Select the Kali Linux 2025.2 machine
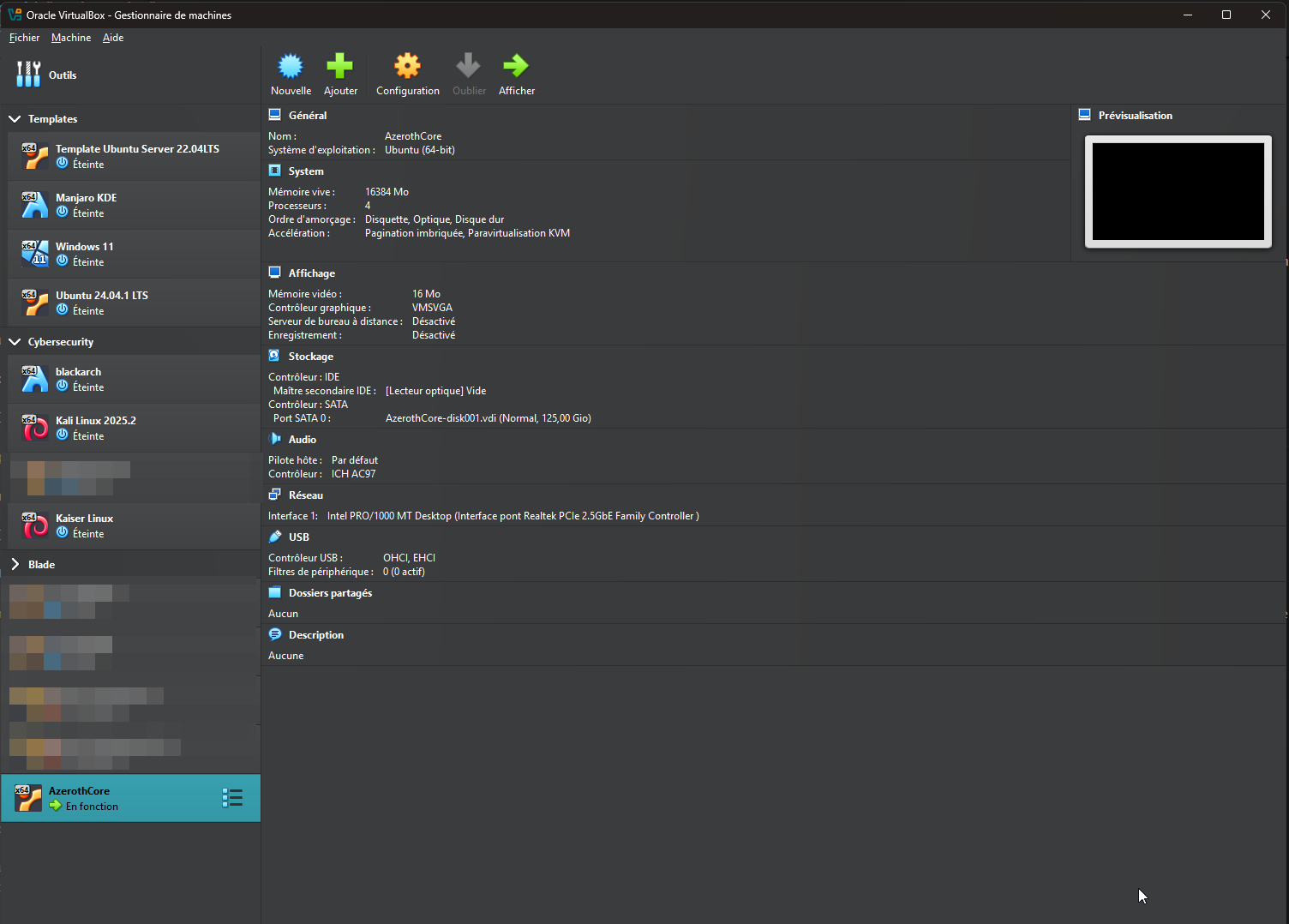Screen dimensions: 1289x924 (134, 428)
